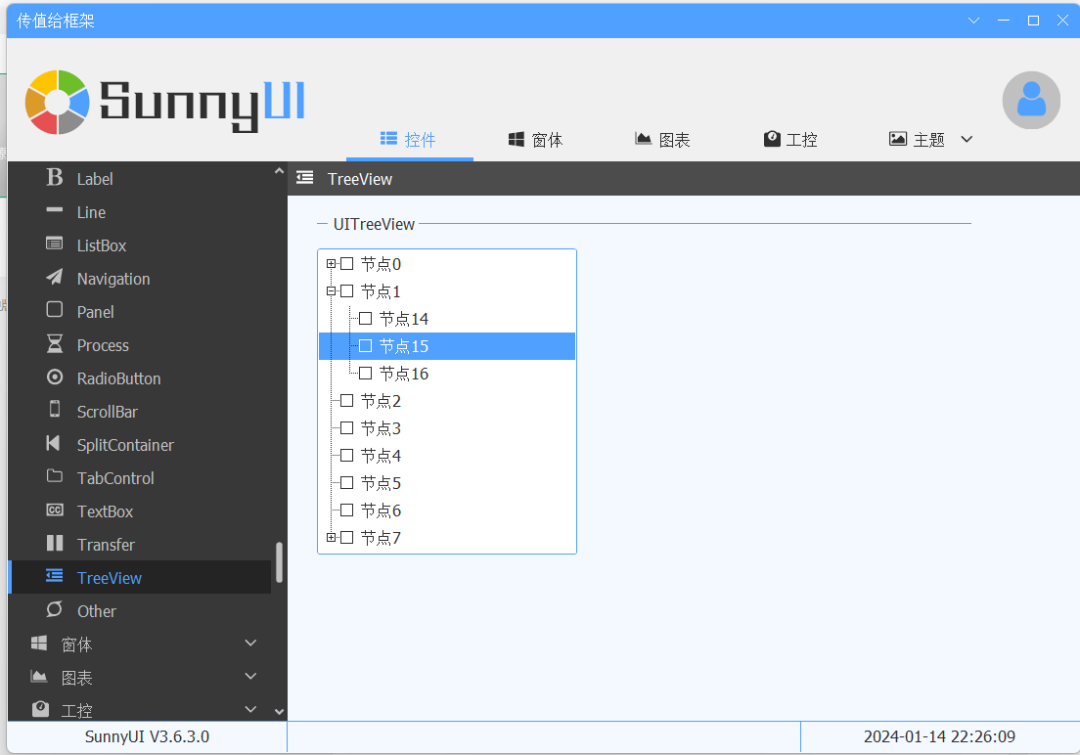Image resolution: width=1080 pixels, height=755 pixels.
Task: Click the Process hourglass icon
Action: (55, 344)
